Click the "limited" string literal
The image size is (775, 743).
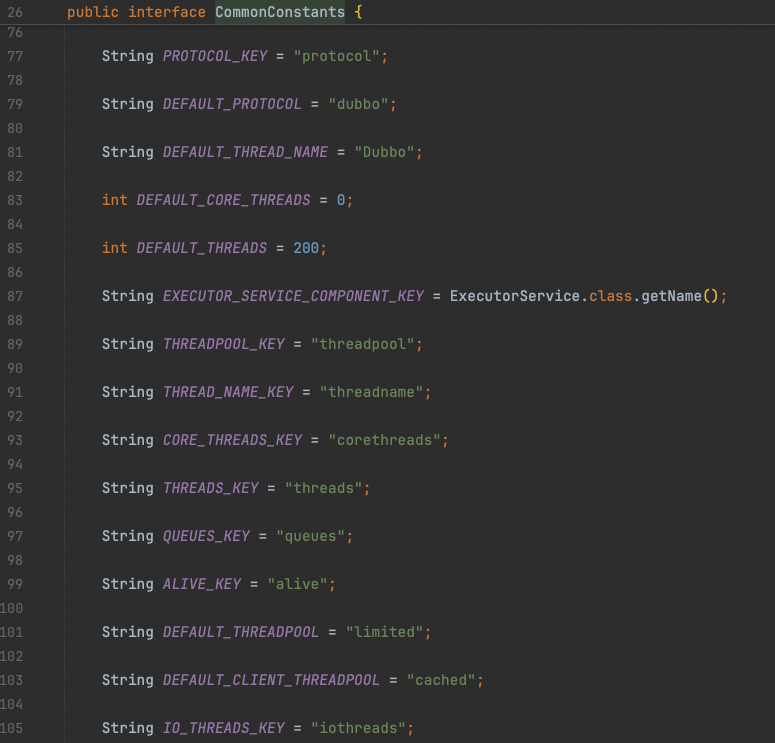[x=388, y=632]
